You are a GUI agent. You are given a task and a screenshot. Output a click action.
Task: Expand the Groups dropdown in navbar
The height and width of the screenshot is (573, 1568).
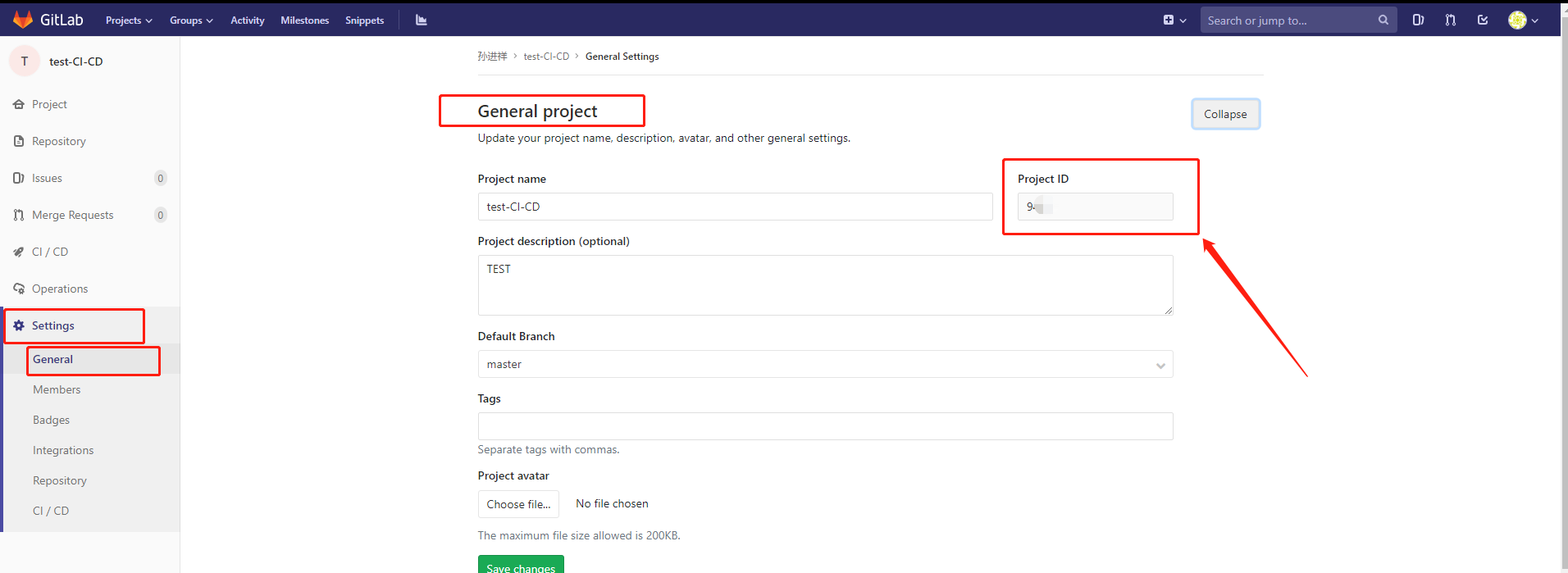pyautogui.click(x=191, y=20)
